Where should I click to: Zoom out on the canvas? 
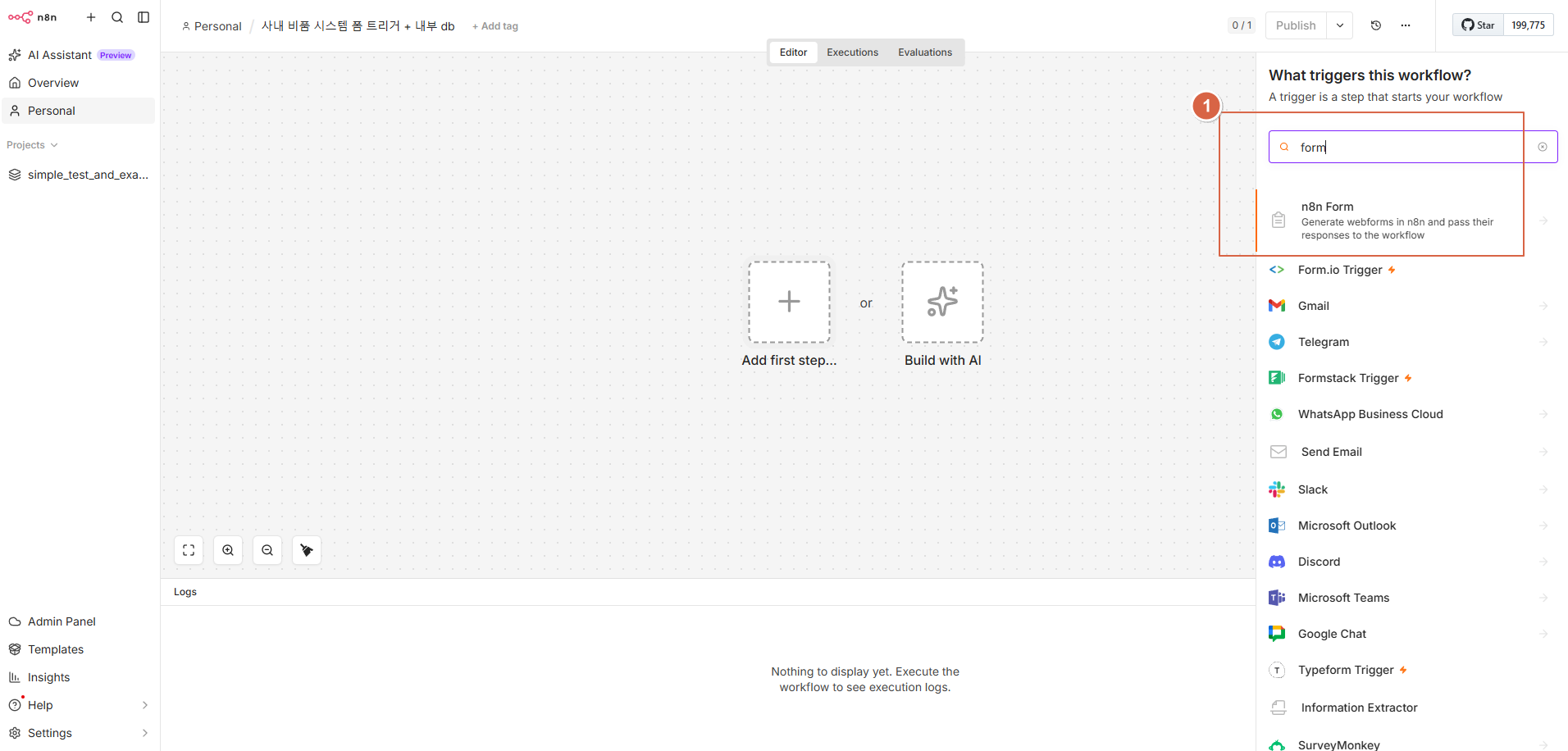click(267, 550)
